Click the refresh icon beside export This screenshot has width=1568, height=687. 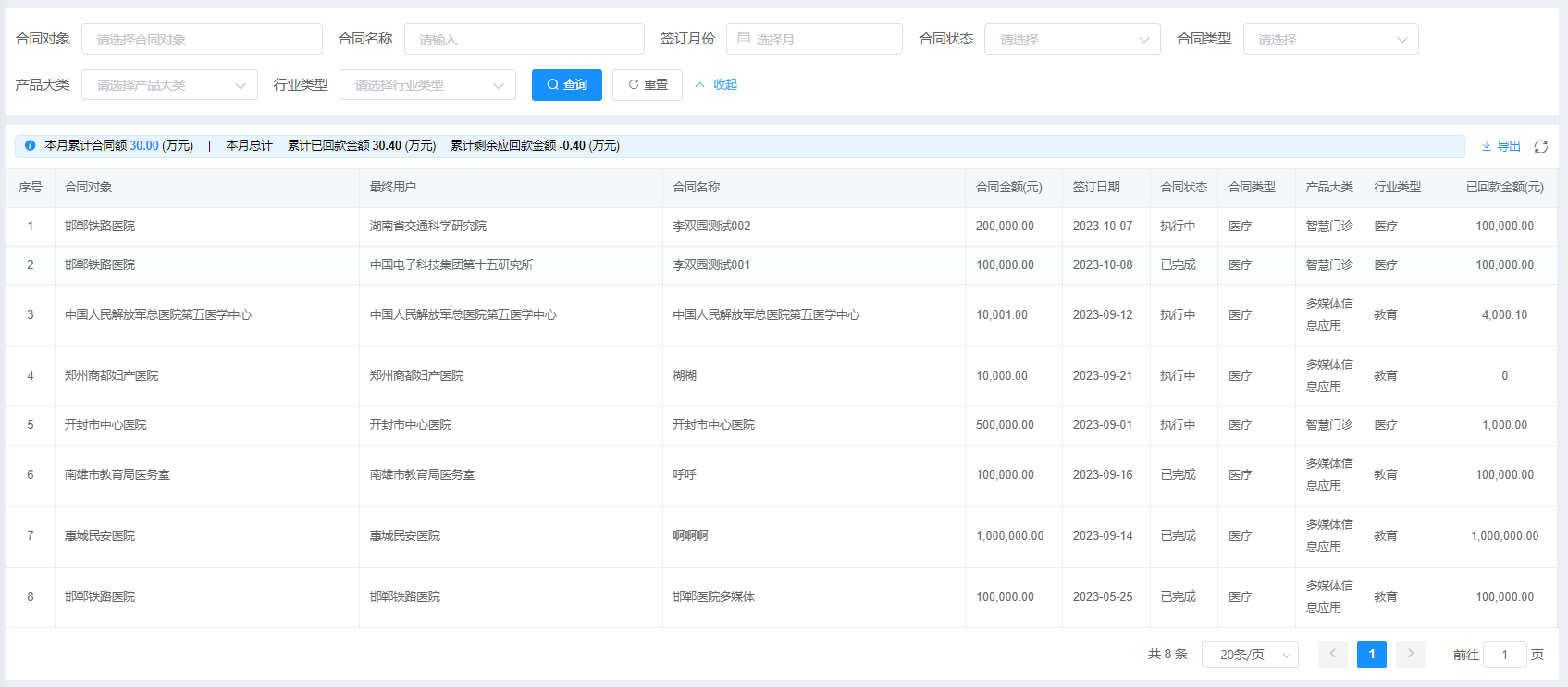tap(1540, 147)
